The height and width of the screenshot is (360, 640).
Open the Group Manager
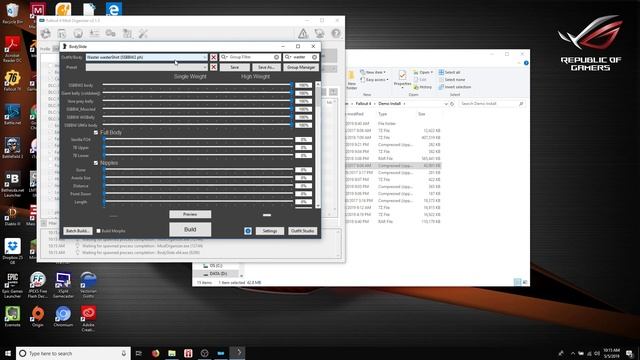pos(301,67)
